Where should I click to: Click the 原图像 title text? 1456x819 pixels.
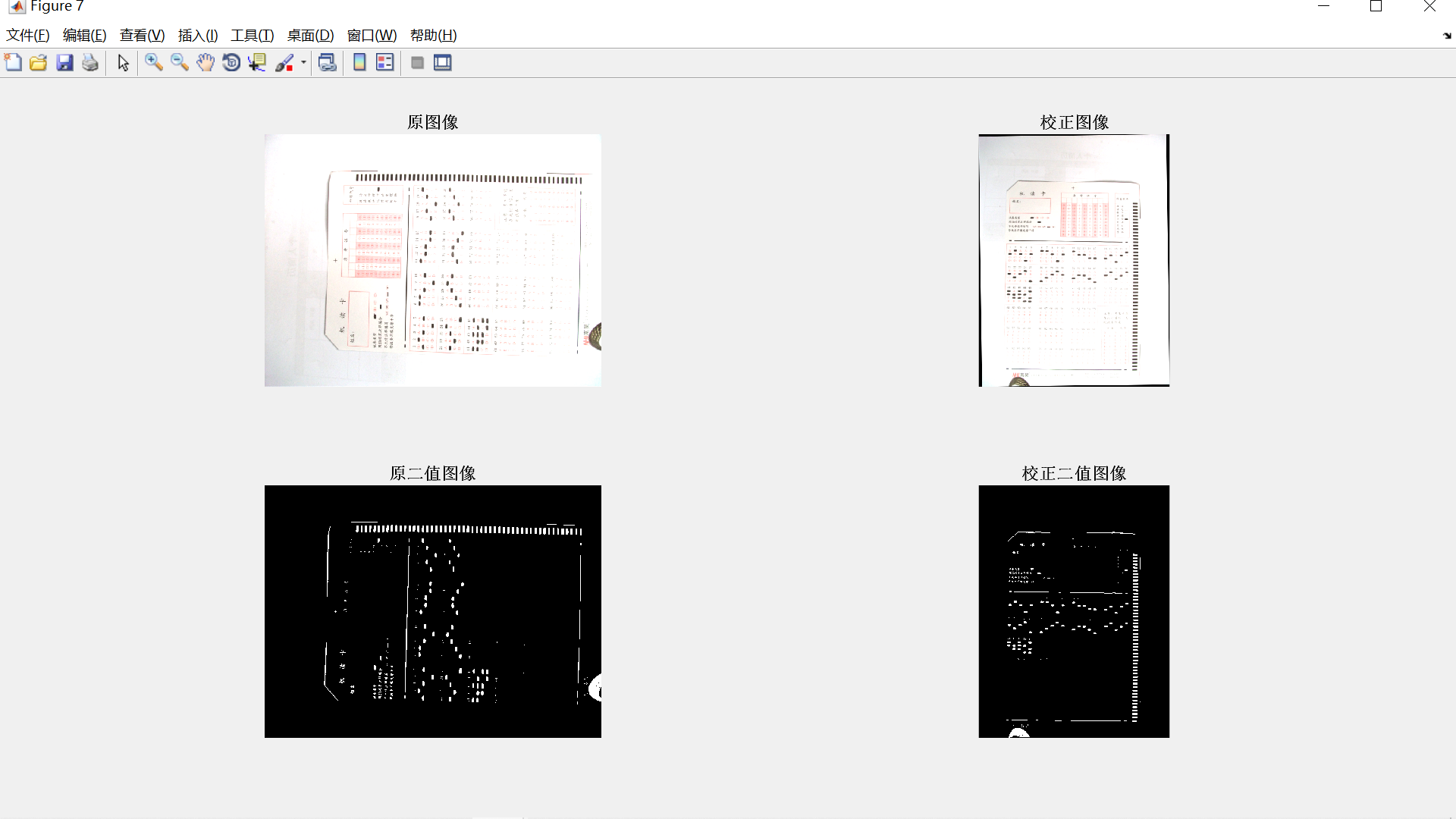coord(433,122)
